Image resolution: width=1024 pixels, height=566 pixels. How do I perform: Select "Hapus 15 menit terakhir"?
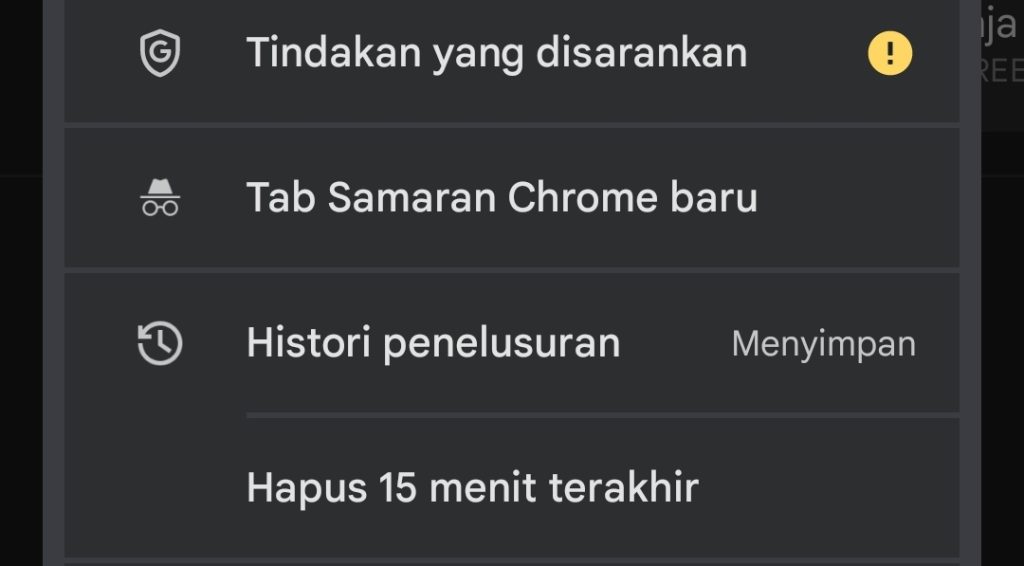(472, 488)
